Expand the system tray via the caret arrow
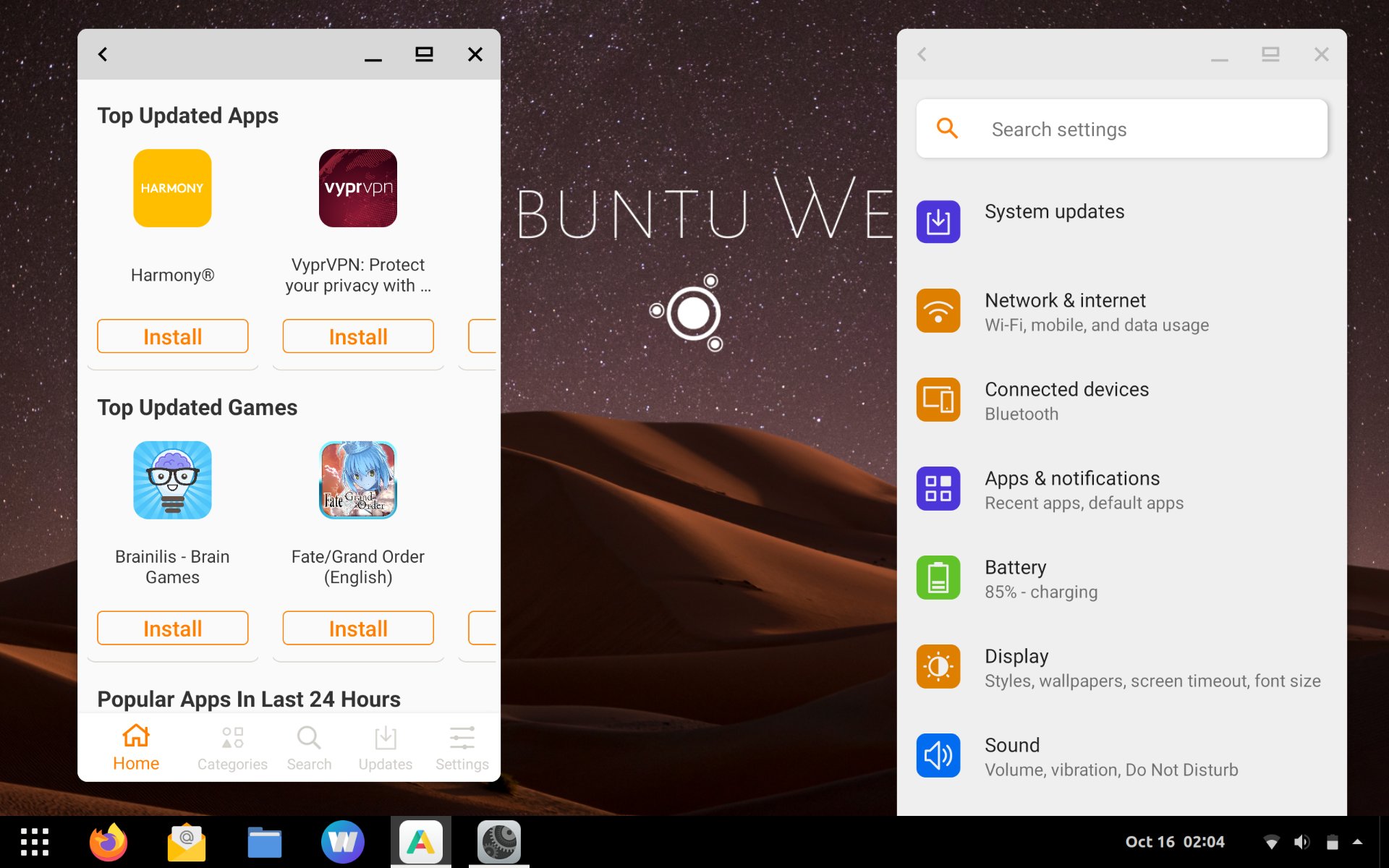The height and width of the screenshot is (868, 1389). coord(1359,841)
